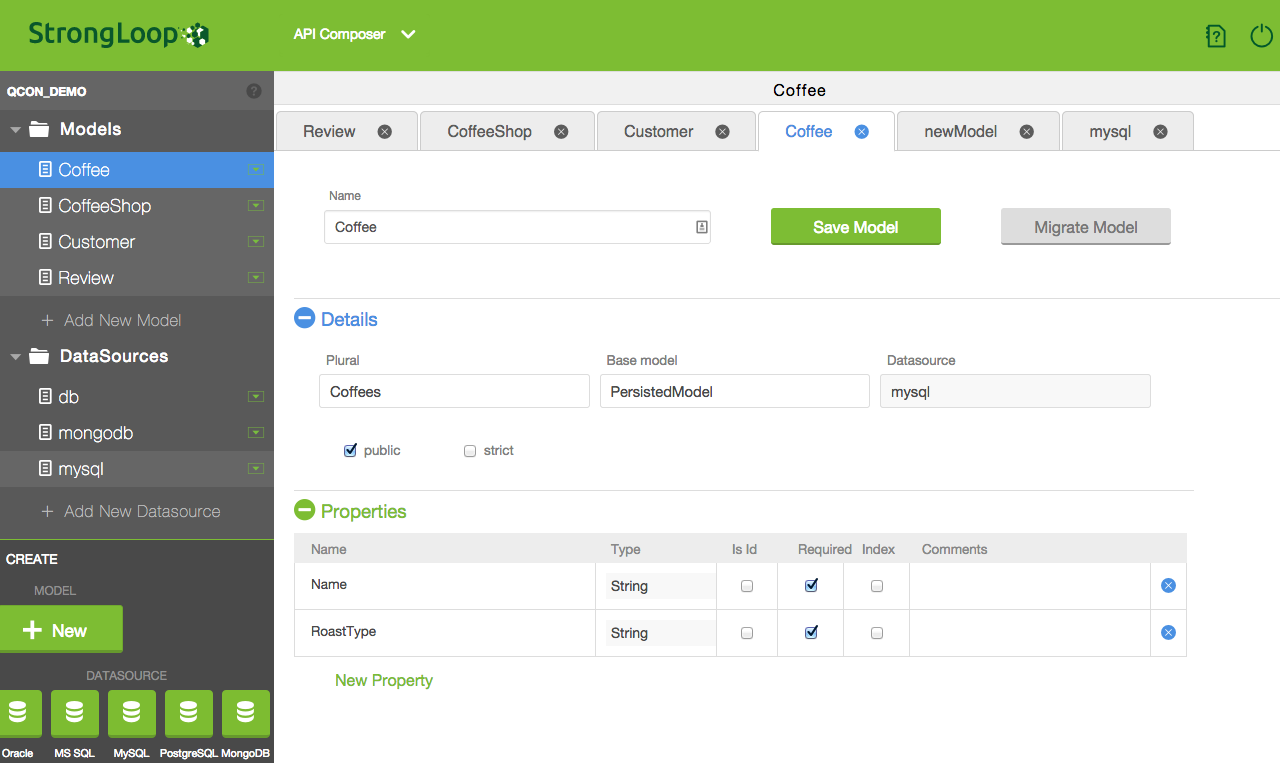The width and height of the screenshot is (1280, 763).
Task: Open the help documentation icon in header
Action: (1216, 36)
